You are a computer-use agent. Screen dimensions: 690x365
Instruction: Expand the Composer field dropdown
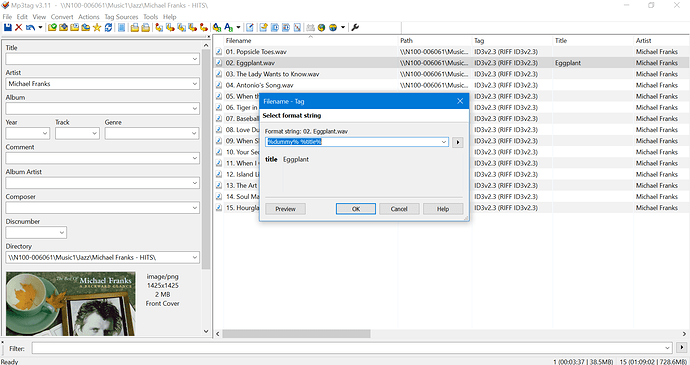195,207
